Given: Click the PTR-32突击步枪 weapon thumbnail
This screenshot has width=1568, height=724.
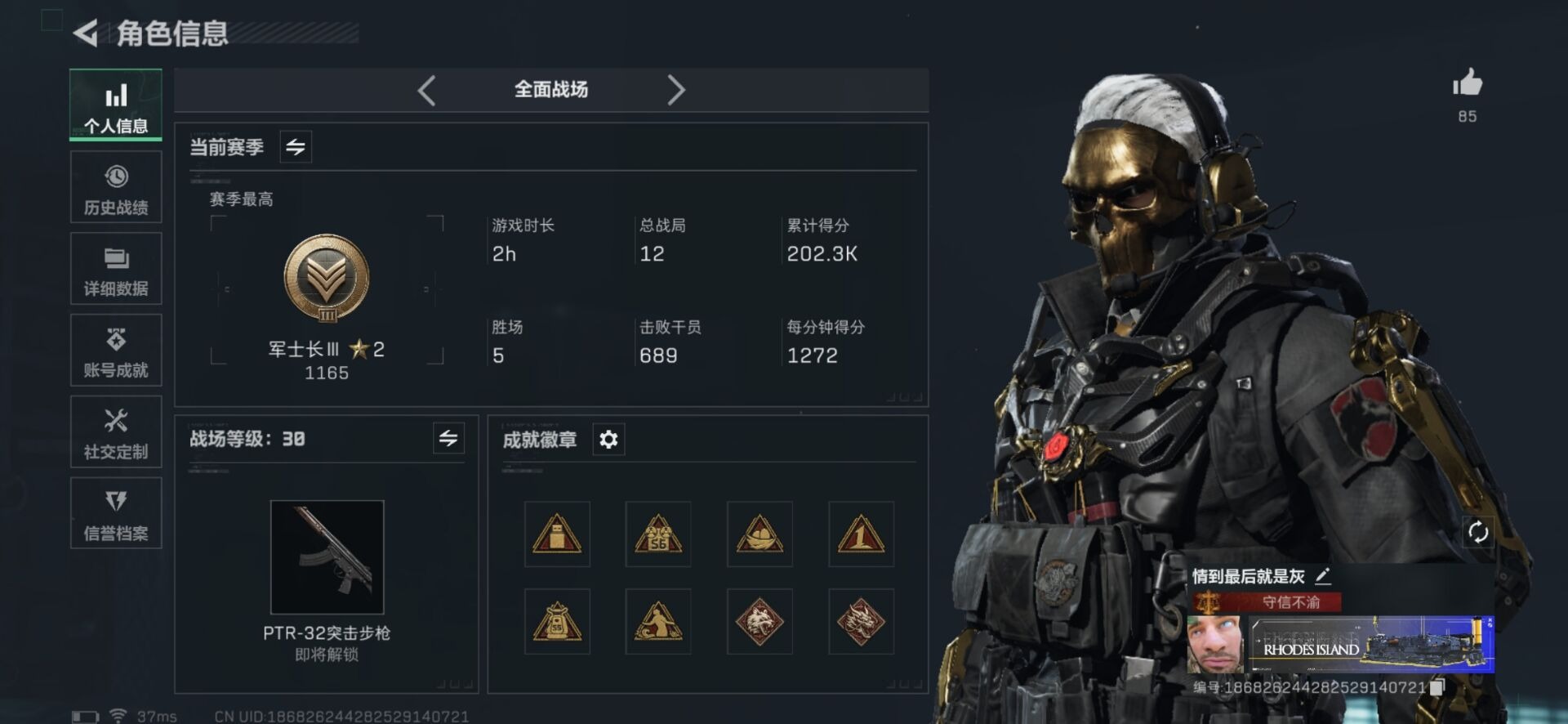Looking at the screenshot, I should [x=327, y=557].
